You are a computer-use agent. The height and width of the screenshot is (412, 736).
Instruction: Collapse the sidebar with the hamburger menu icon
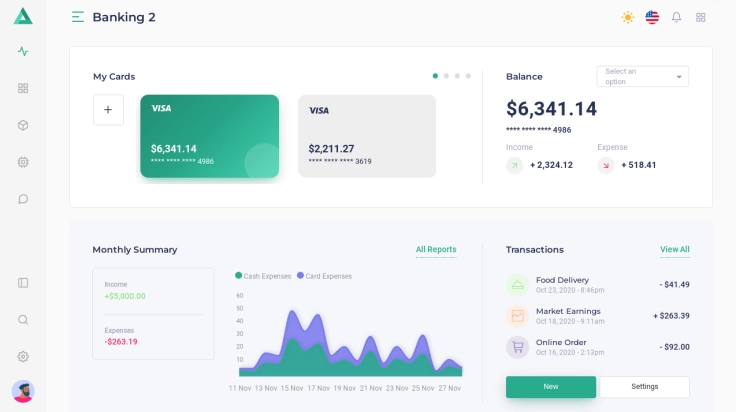(x=78, y=17)
